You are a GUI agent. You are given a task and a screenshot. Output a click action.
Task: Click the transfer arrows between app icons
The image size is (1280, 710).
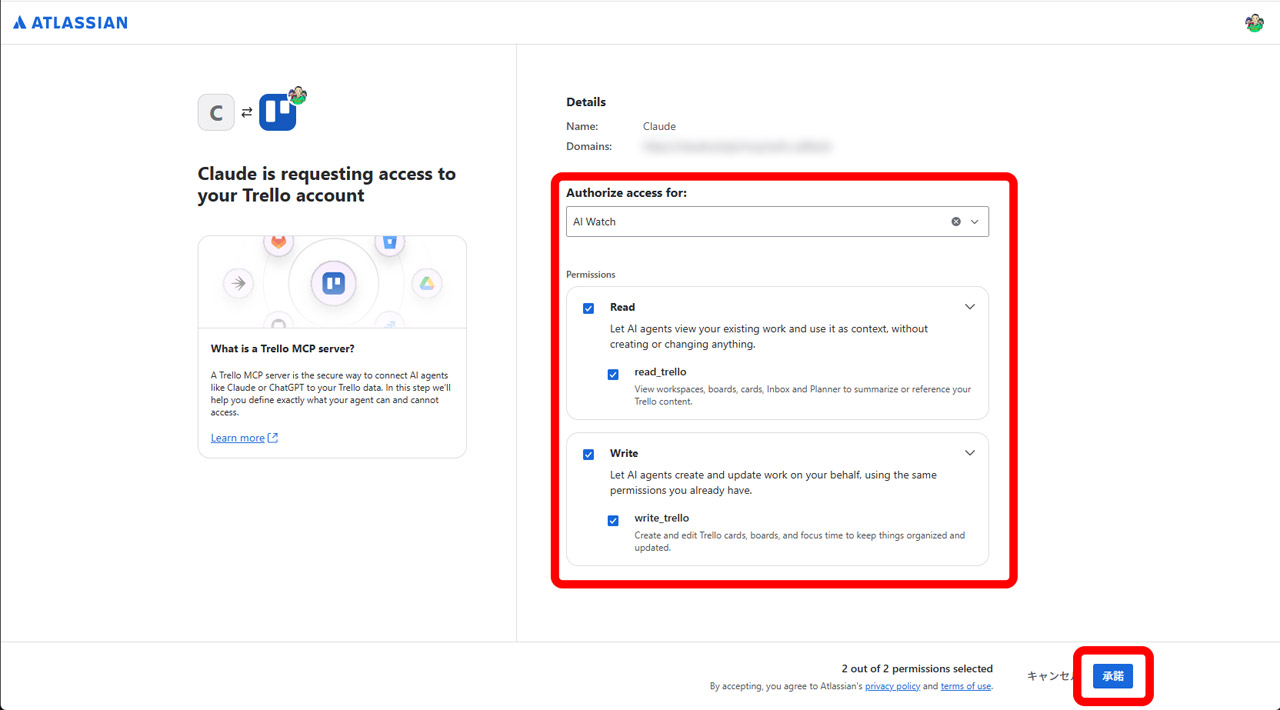click(x=247, y=113)
